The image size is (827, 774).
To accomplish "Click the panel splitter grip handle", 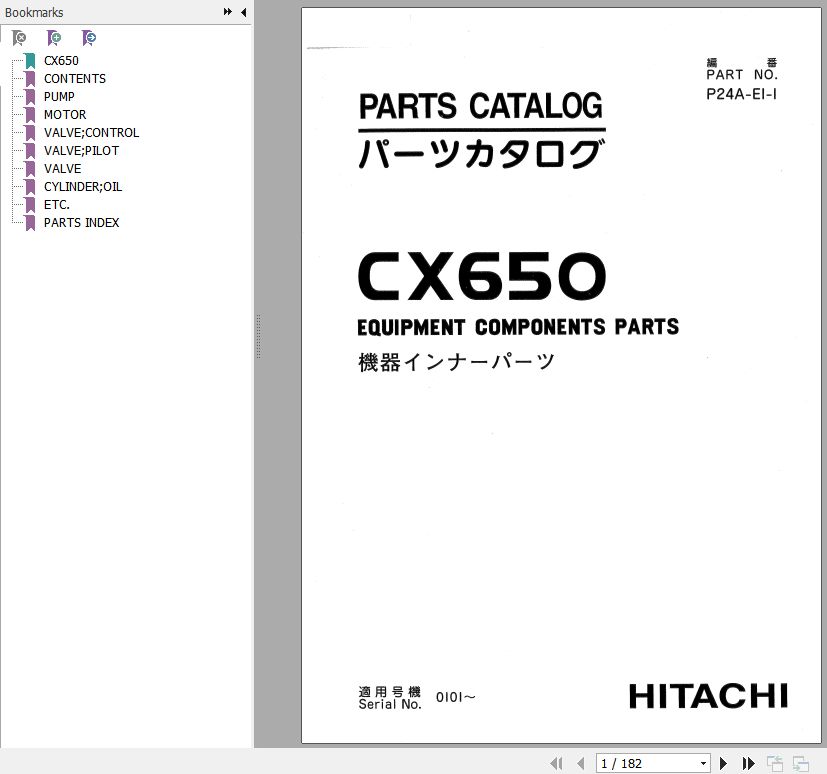I will point(258,336).
